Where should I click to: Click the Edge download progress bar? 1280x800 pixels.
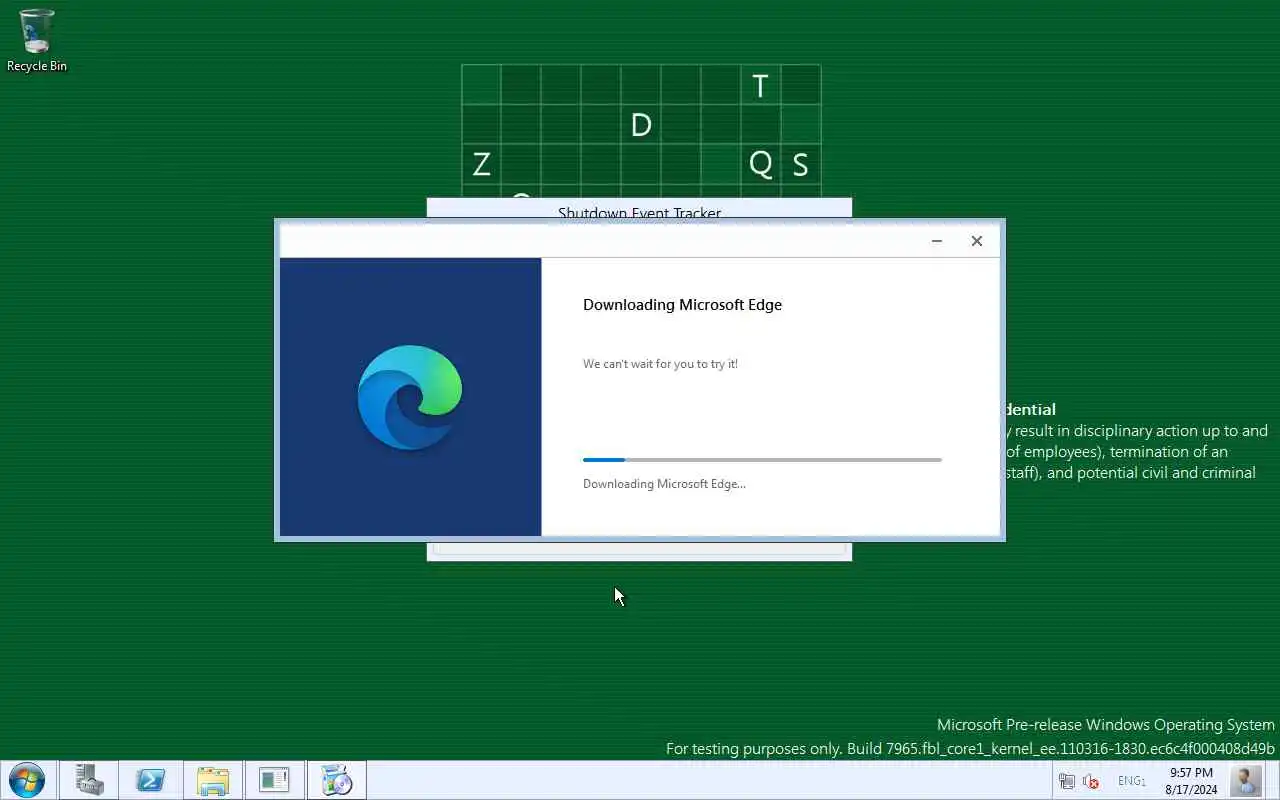pyautogui.click(x=762, y=460)
